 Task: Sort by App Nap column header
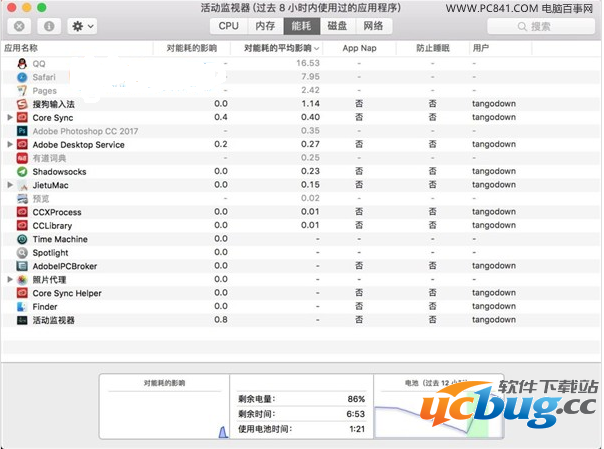[359, 48]
